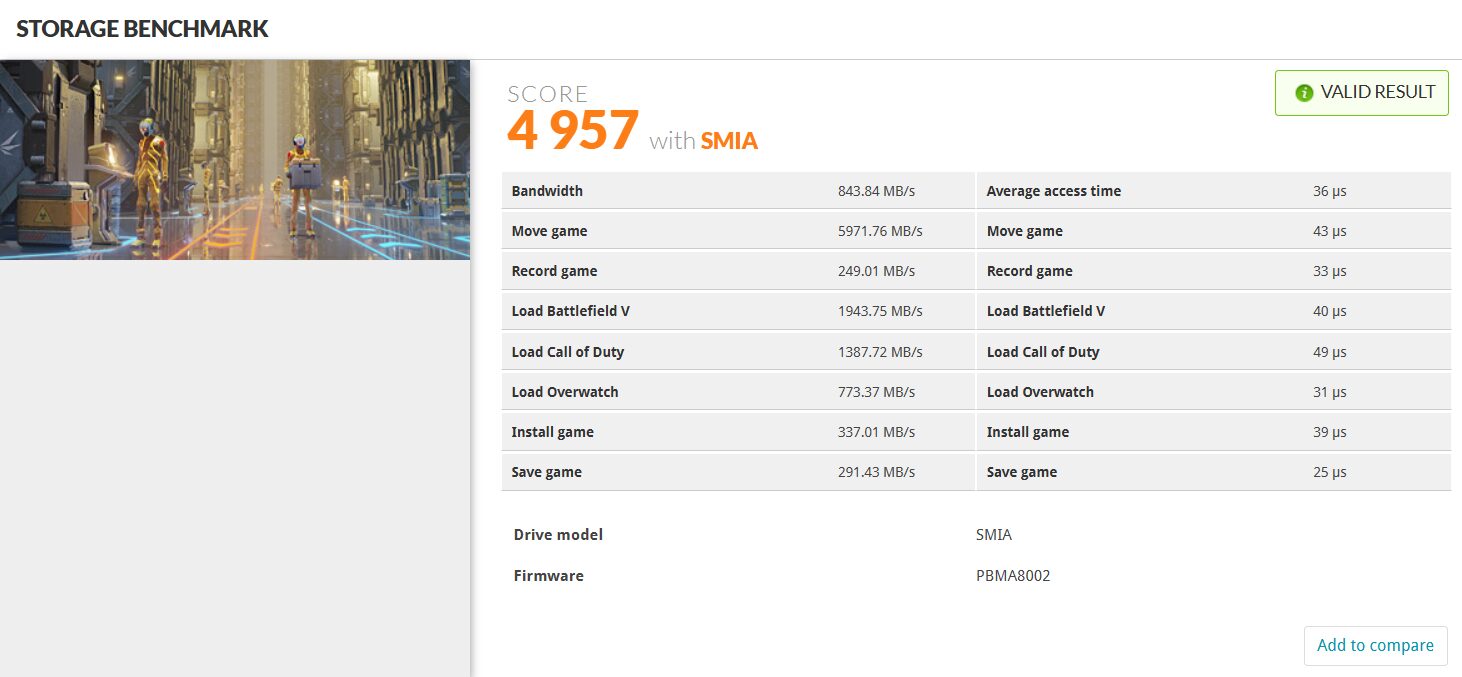Click the Save game 291.43 MB/s value
This screenshot has height=677, width=1462.
coord(875,472)
